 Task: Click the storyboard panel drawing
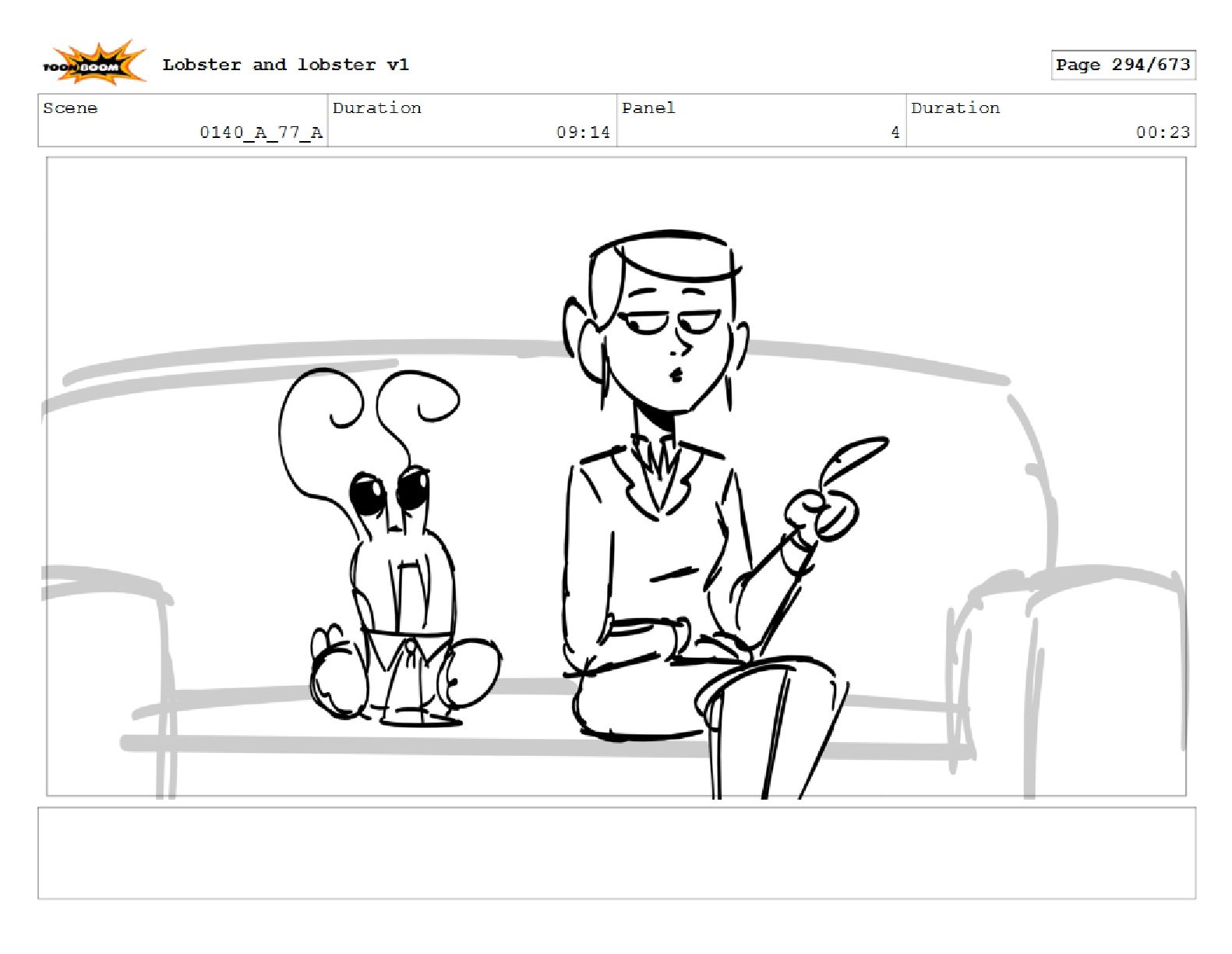tap(616, 476)
